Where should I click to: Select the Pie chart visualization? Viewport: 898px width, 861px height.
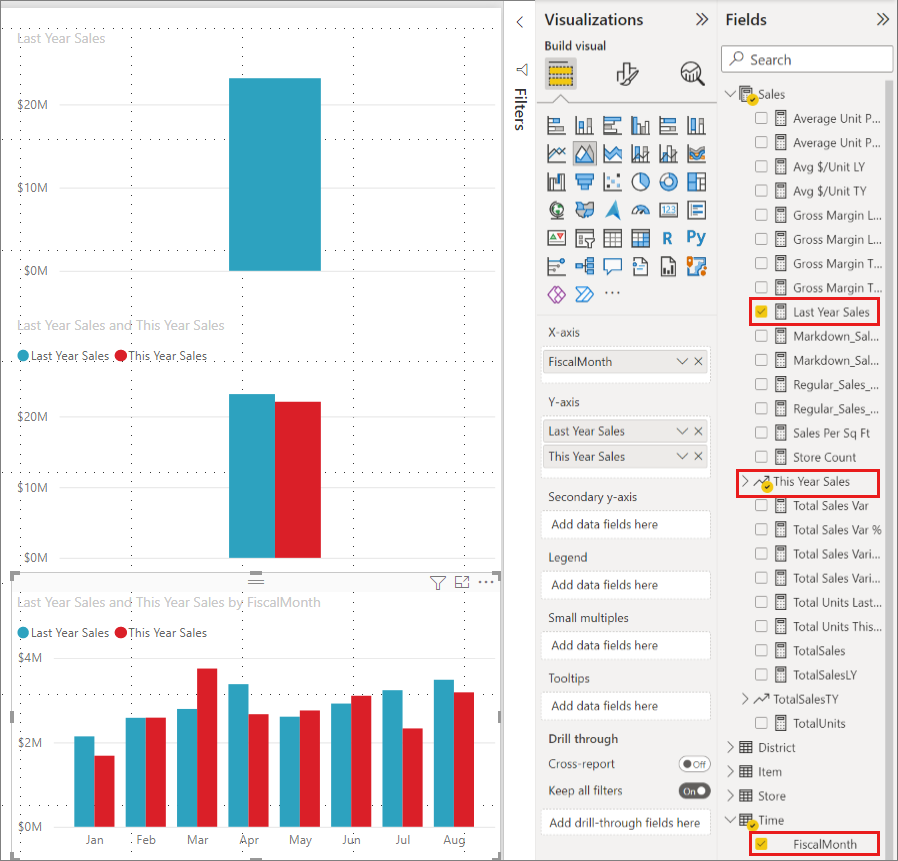641,182
